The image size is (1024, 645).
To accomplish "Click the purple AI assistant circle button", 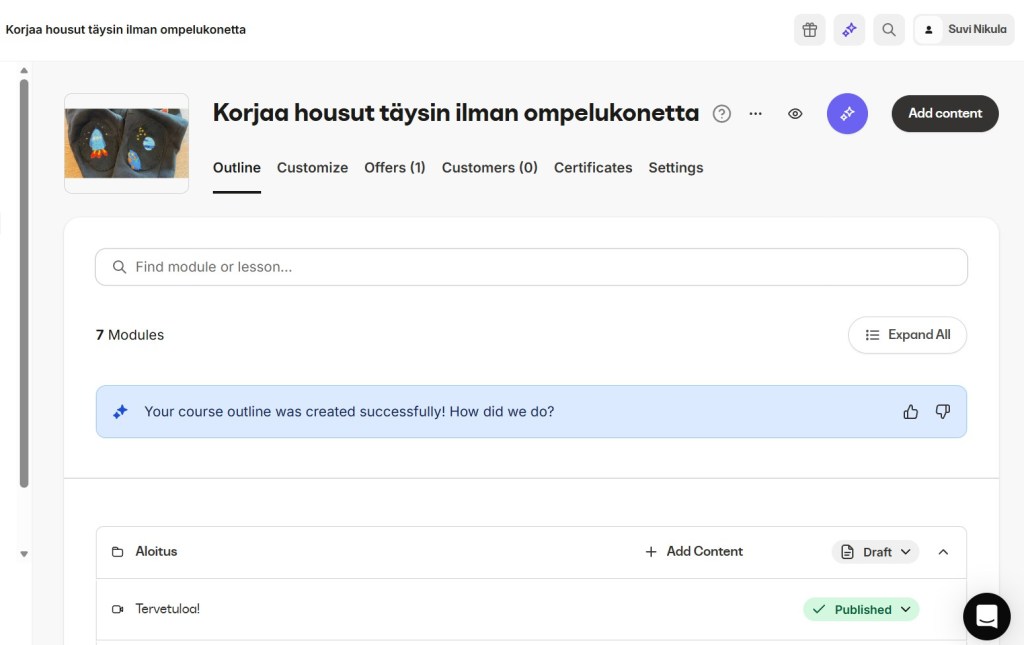I will pos(847,114).
